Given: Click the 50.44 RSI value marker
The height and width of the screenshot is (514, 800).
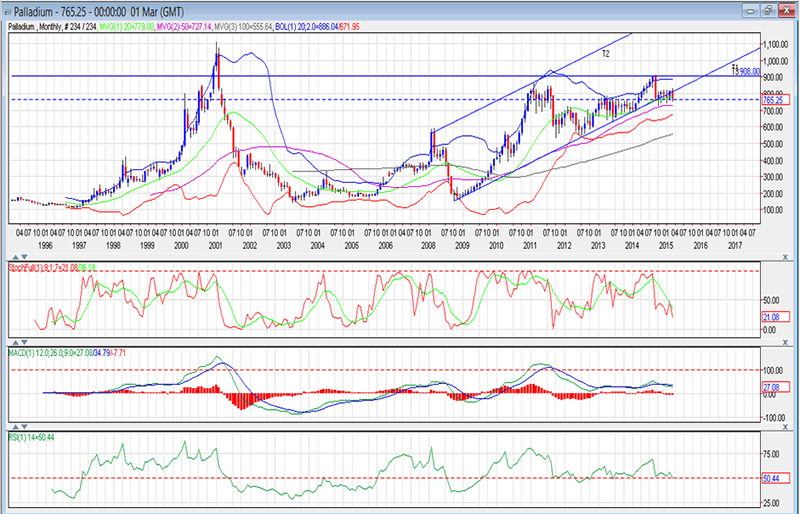Looking at the screenshot, I should pyautogui.click(x=771, y=479).
